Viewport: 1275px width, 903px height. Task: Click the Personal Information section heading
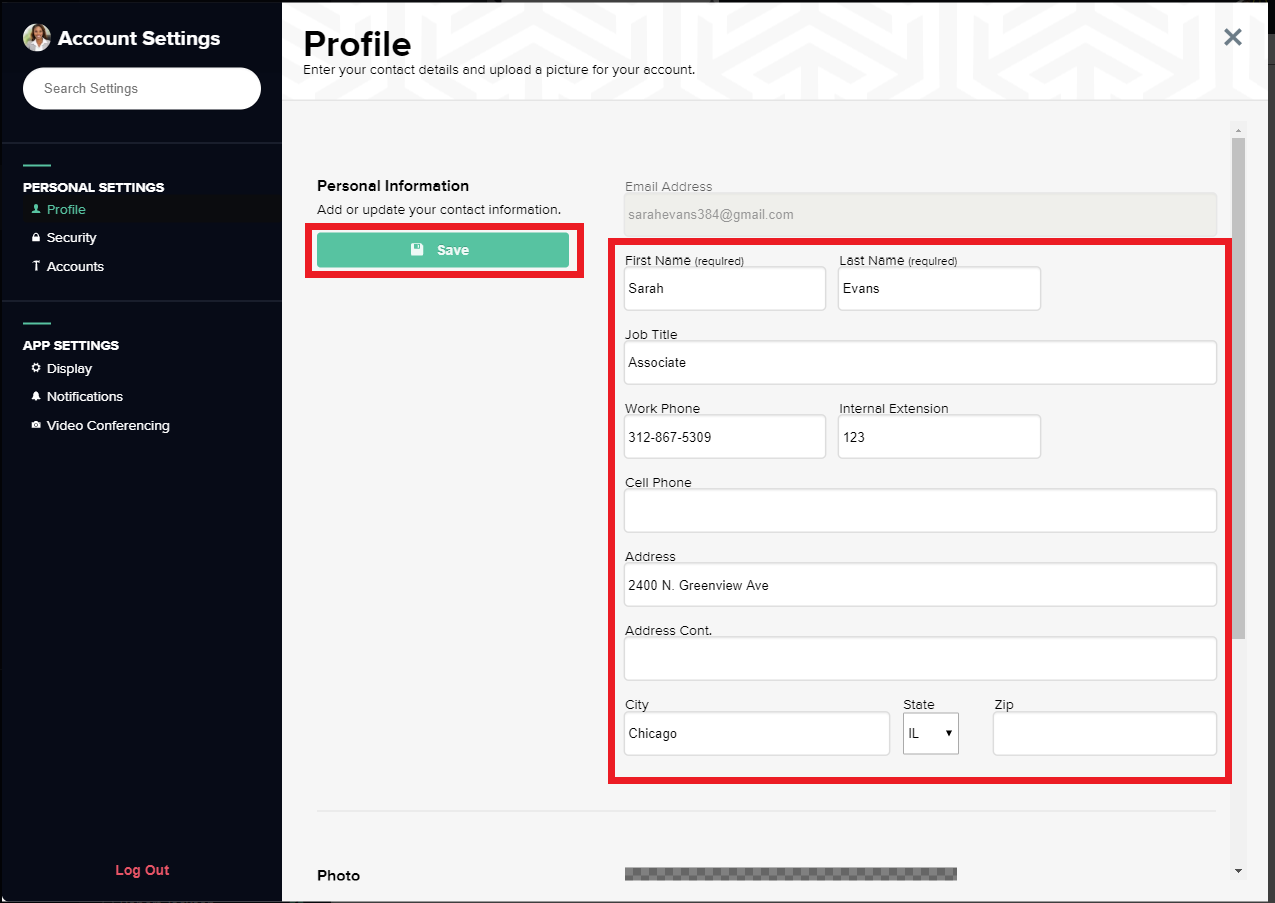click(393, 186)
